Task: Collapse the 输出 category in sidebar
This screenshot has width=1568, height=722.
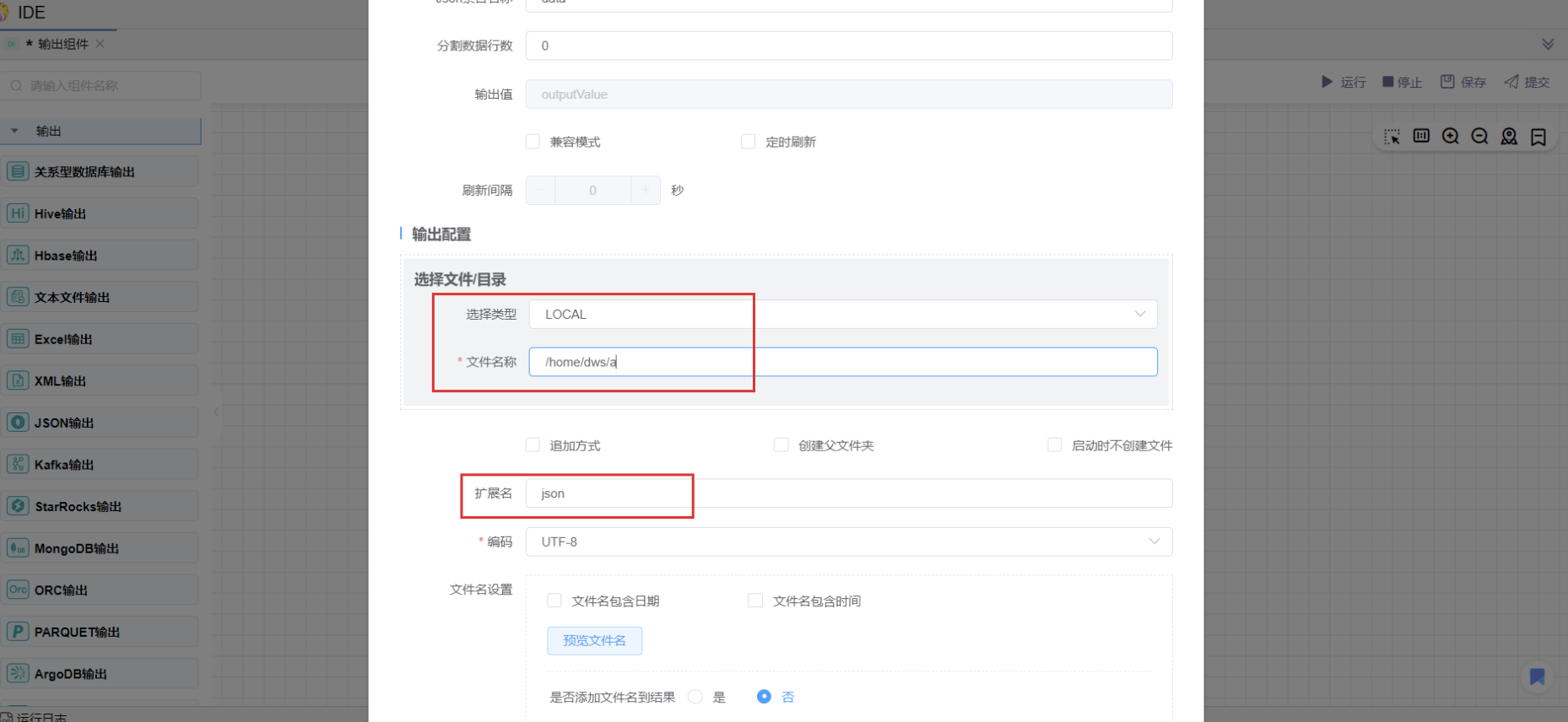Action: (x=14, y=131)
